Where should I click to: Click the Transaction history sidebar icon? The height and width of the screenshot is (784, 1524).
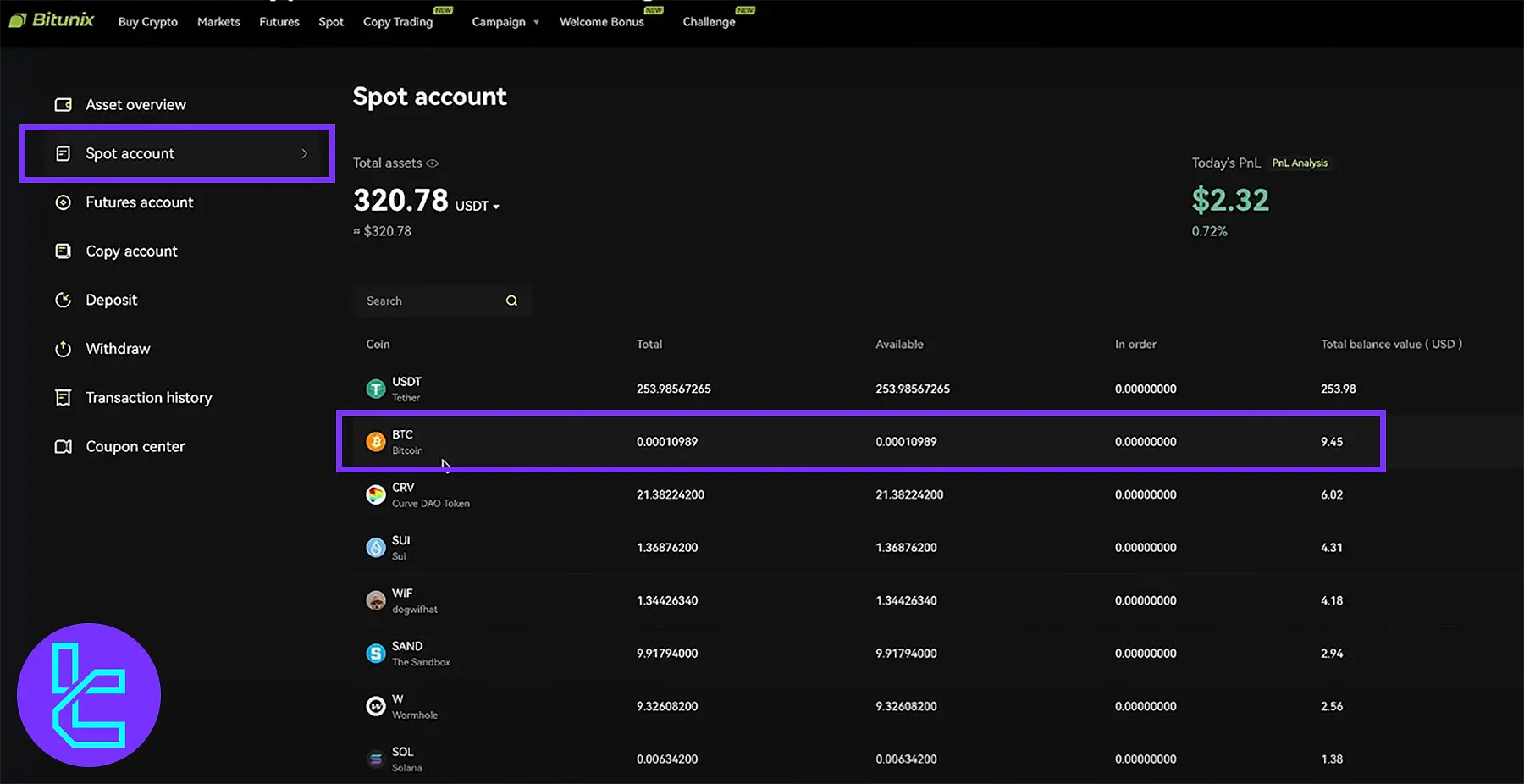[63, 398]
